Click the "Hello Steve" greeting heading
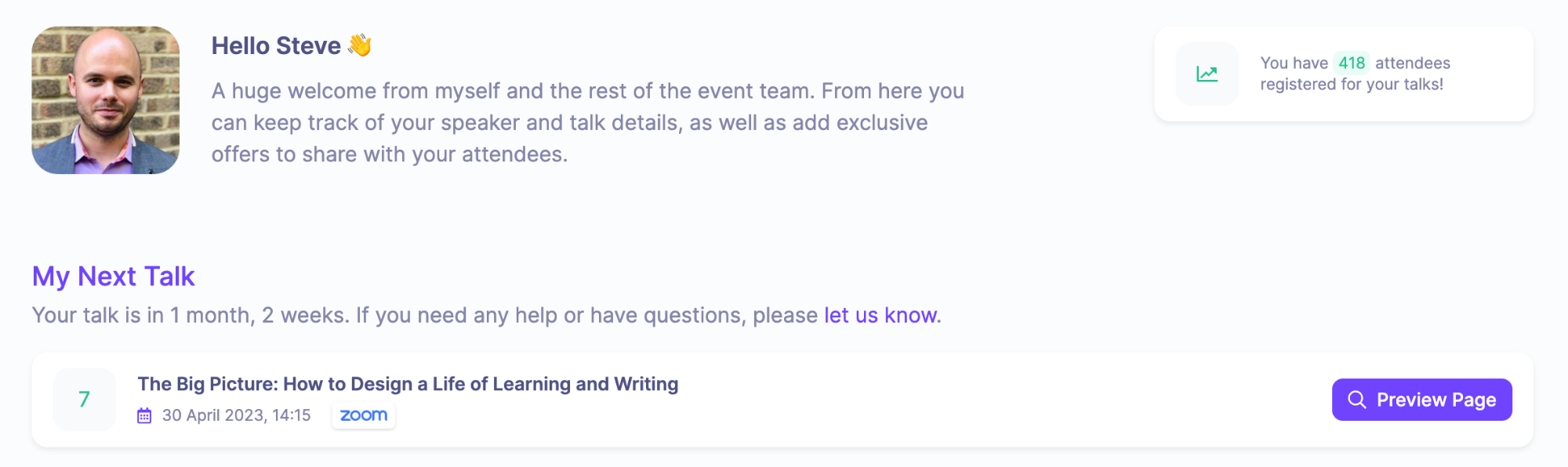1568x467 pixels. pyautogui.click(x=276, y=45)
